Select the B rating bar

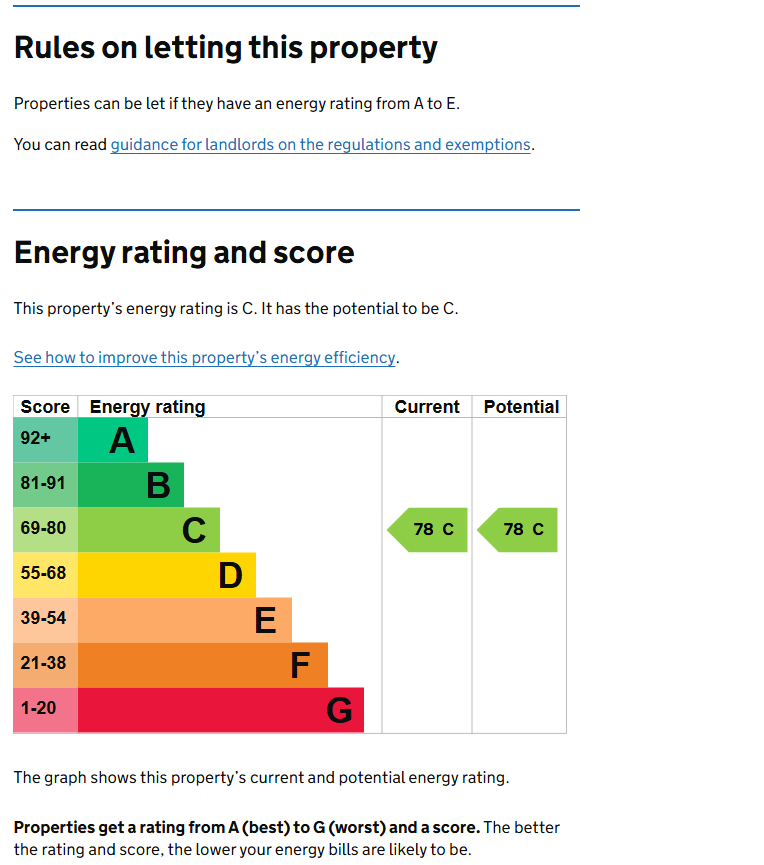coord(131,485)
